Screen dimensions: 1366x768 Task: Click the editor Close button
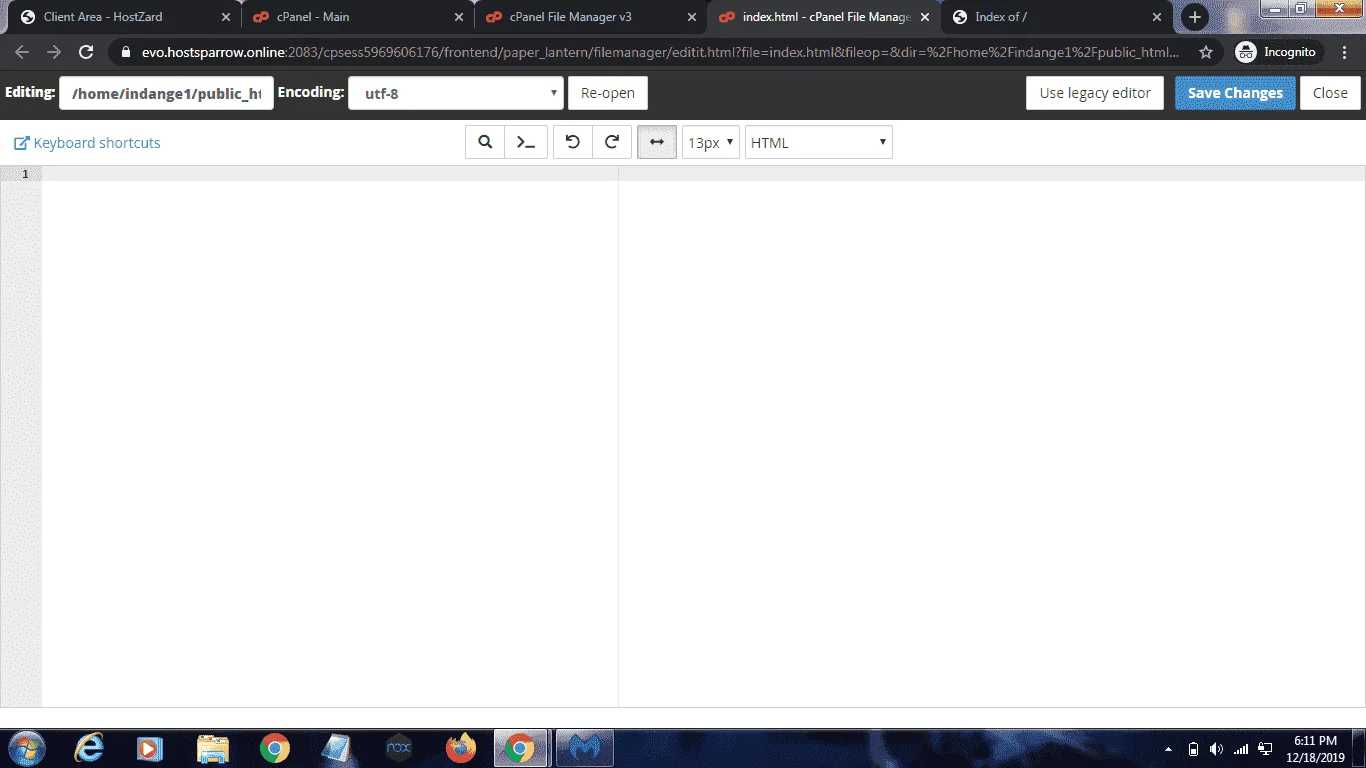pos(1330,93)
